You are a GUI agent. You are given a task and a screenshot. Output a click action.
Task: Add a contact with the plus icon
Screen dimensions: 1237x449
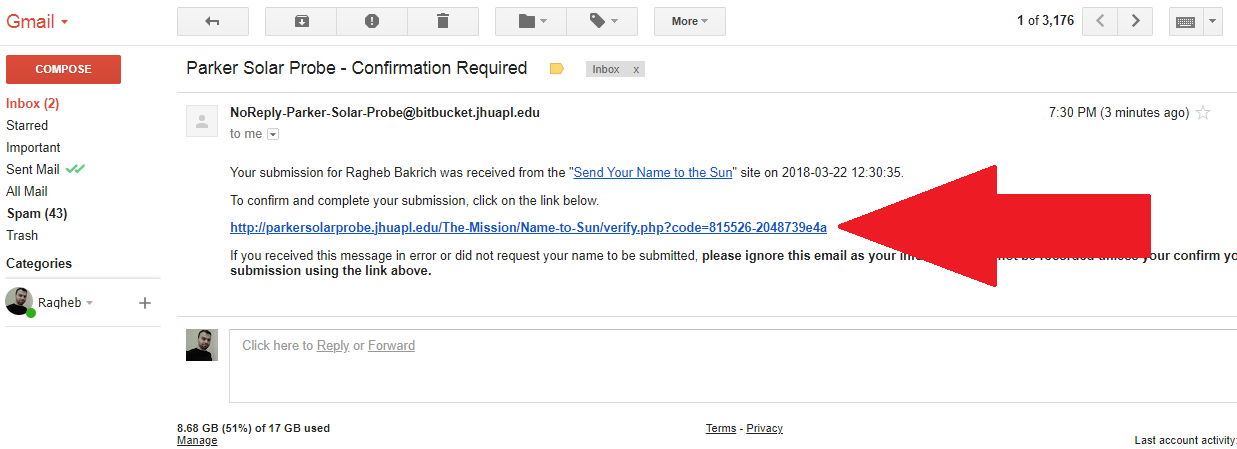click(144, 302)
